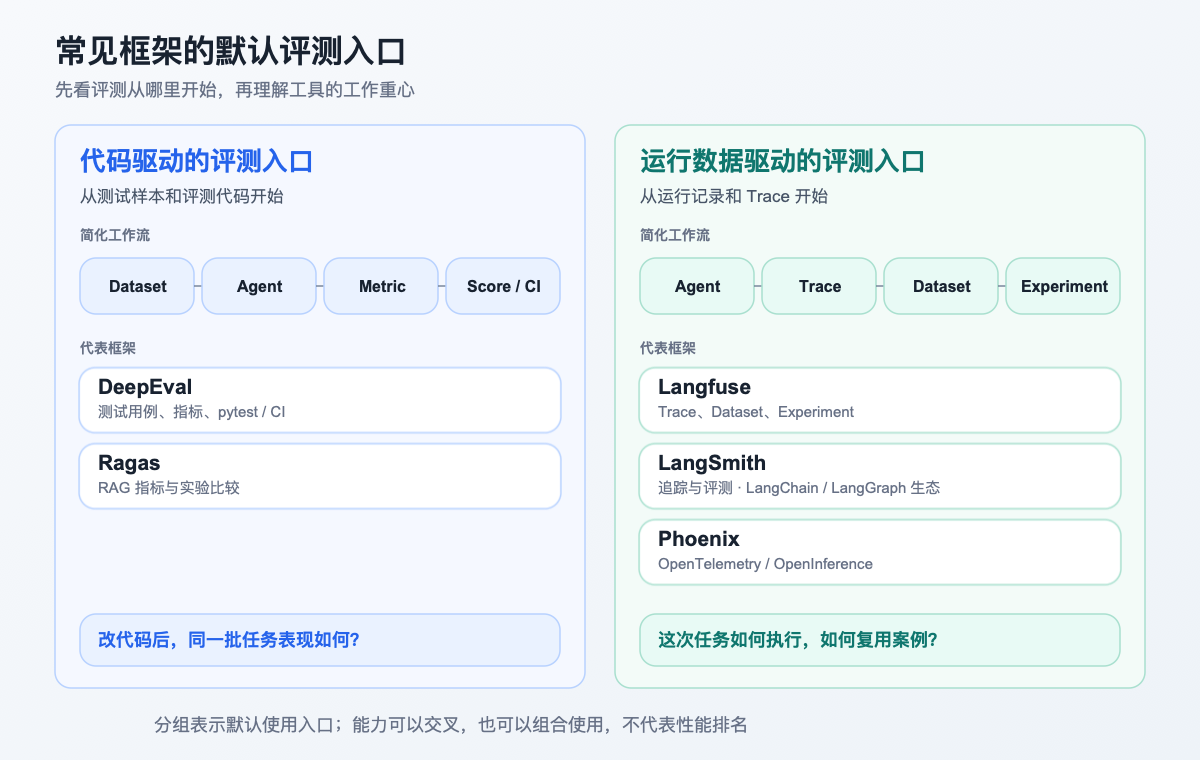Open the Langfuse framework card
1200x760 pixels.
[x=880, y=400]
